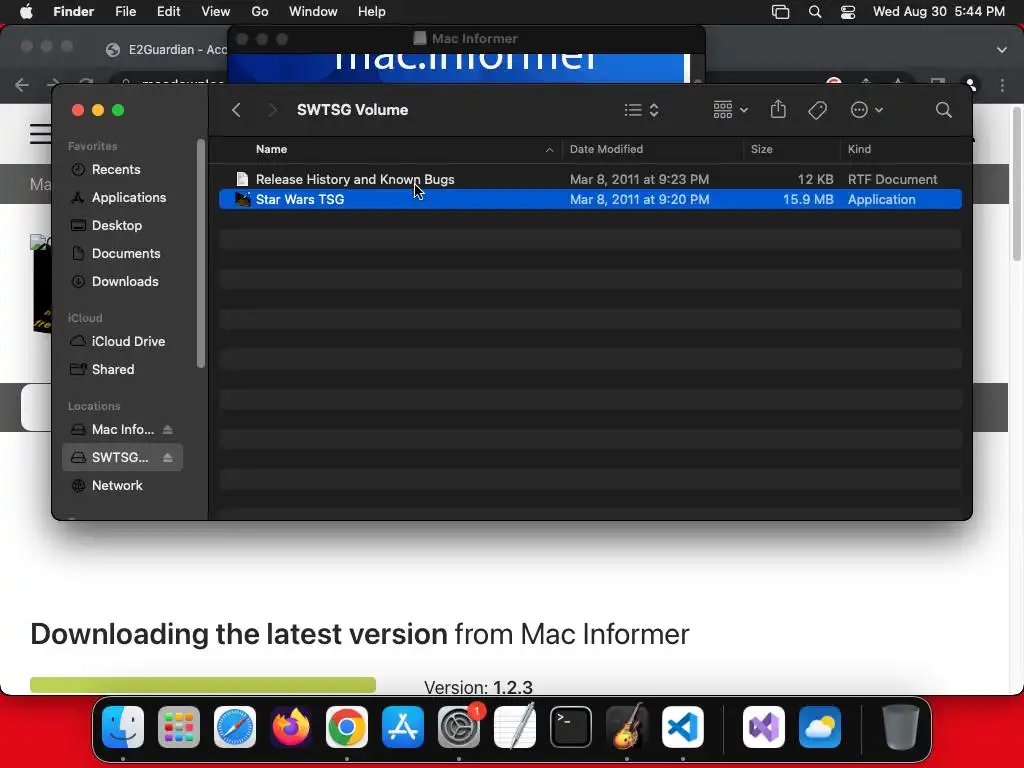Sort by Name column header
Viewport: 1024px width, 768px height.
coord(271,149)
